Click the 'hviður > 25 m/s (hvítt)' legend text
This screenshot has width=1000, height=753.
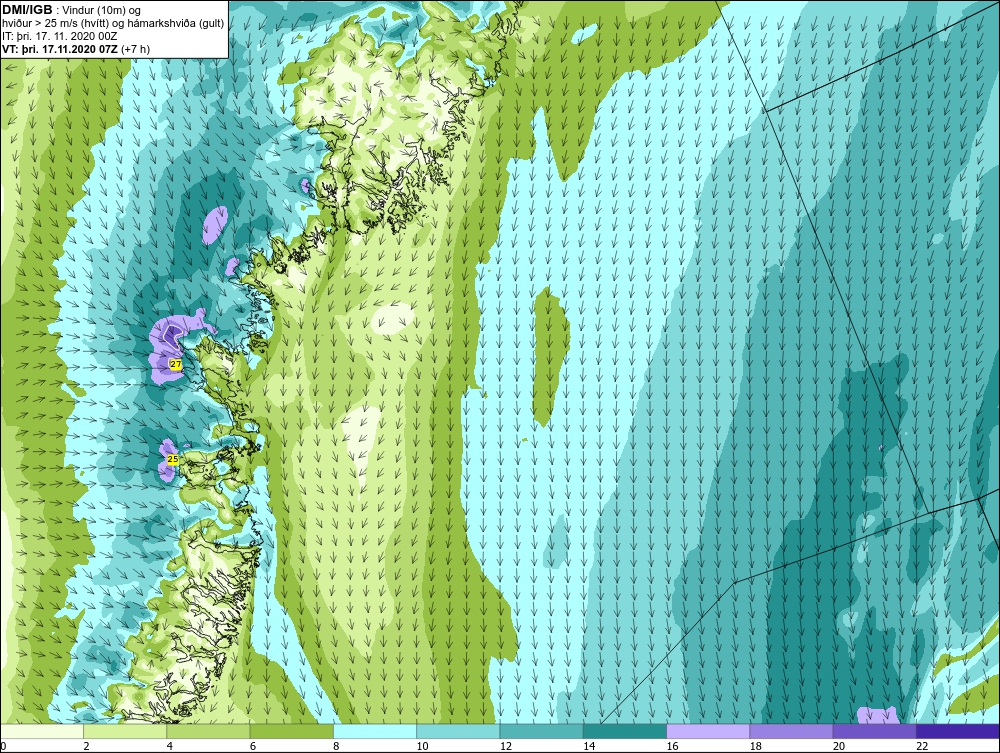tap(55, 24)
